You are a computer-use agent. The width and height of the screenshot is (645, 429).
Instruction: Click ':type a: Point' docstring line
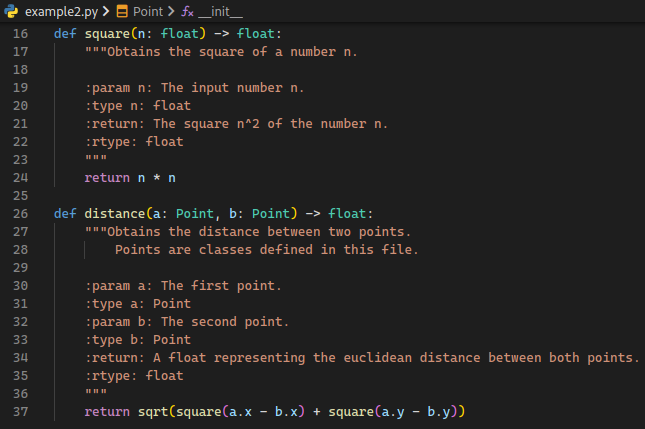click(x=138, y=304)
